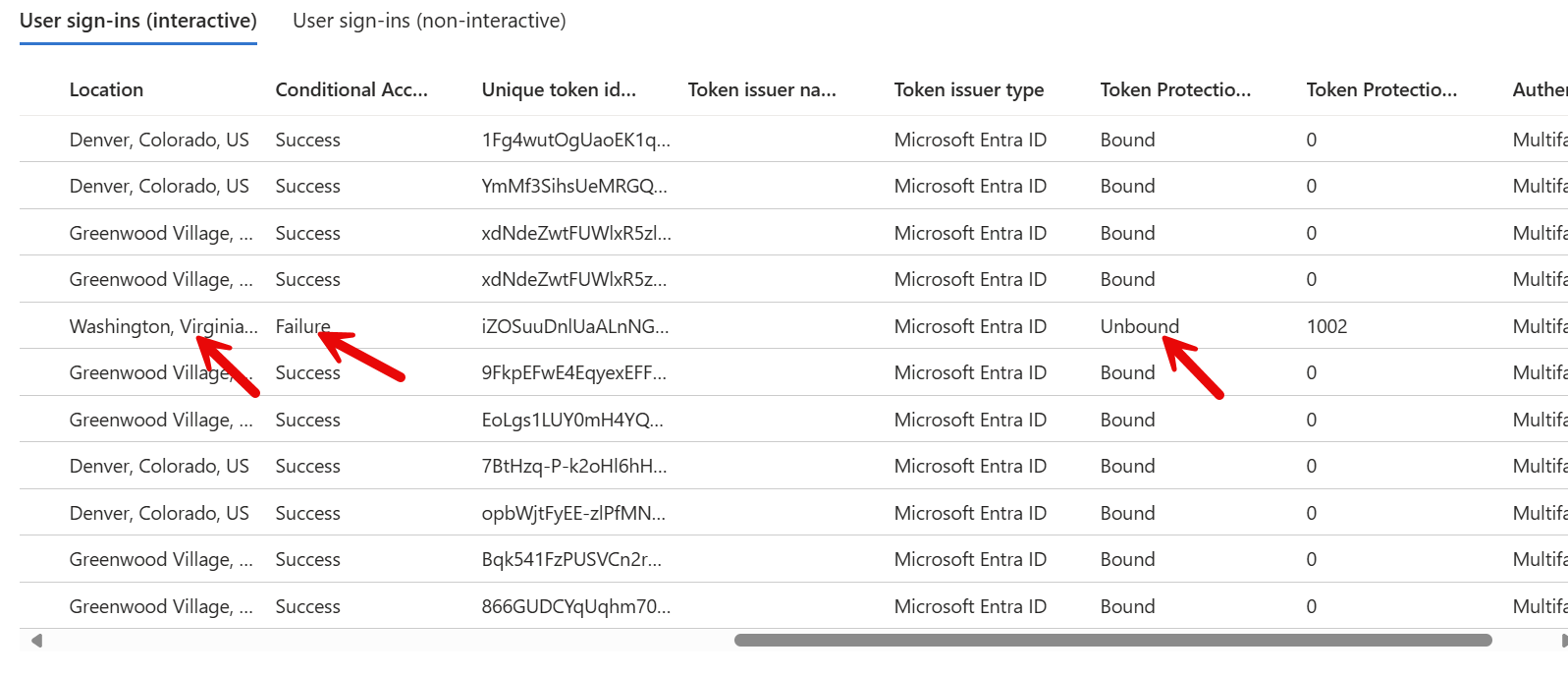
Task: Select token id 7BtHzq-P-k2oHl6hH...
Action: (x=574, y=466)
